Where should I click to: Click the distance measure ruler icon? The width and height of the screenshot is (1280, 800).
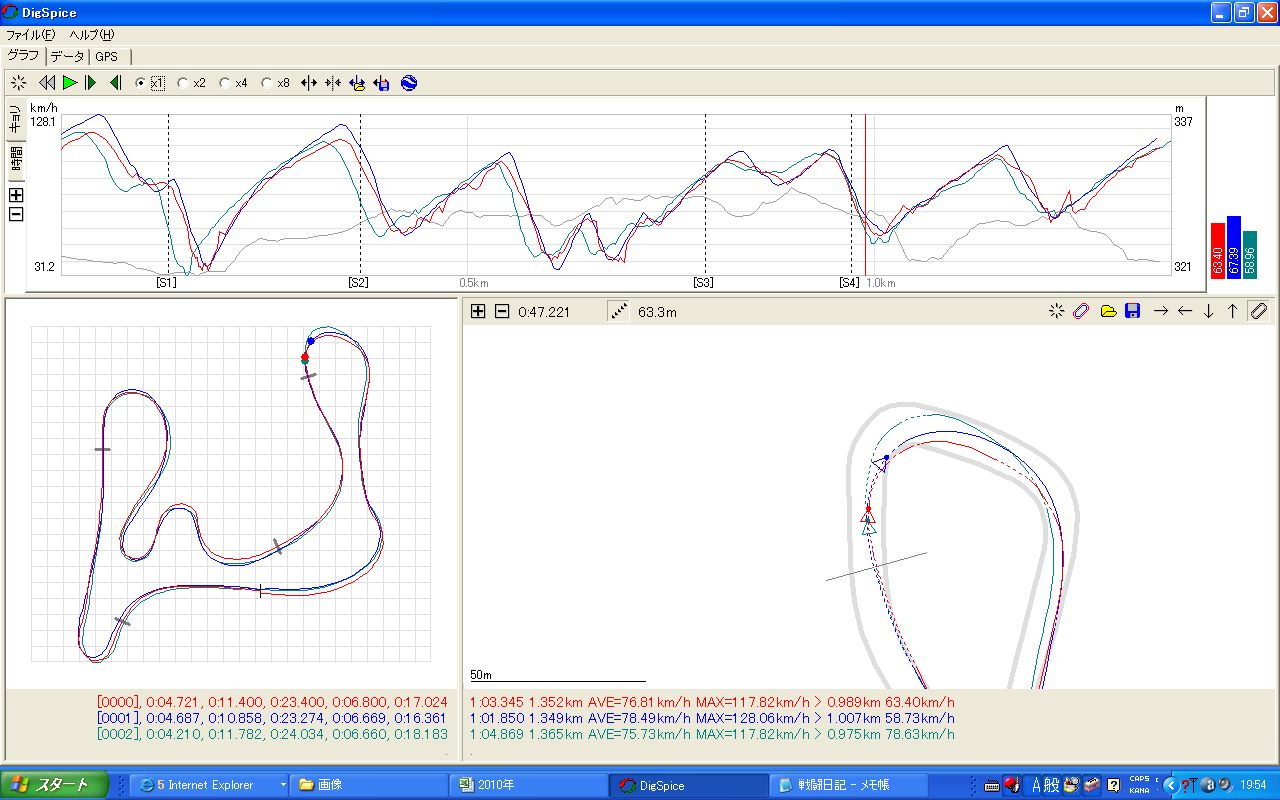pos(620,311)
